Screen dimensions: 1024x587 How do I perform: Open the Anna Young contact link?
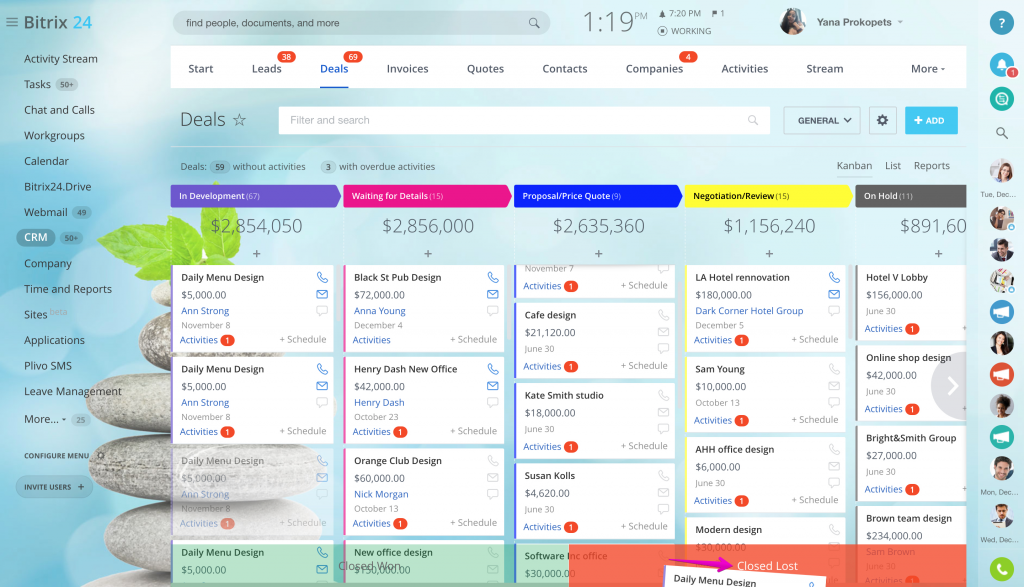(x=379, y=311)
